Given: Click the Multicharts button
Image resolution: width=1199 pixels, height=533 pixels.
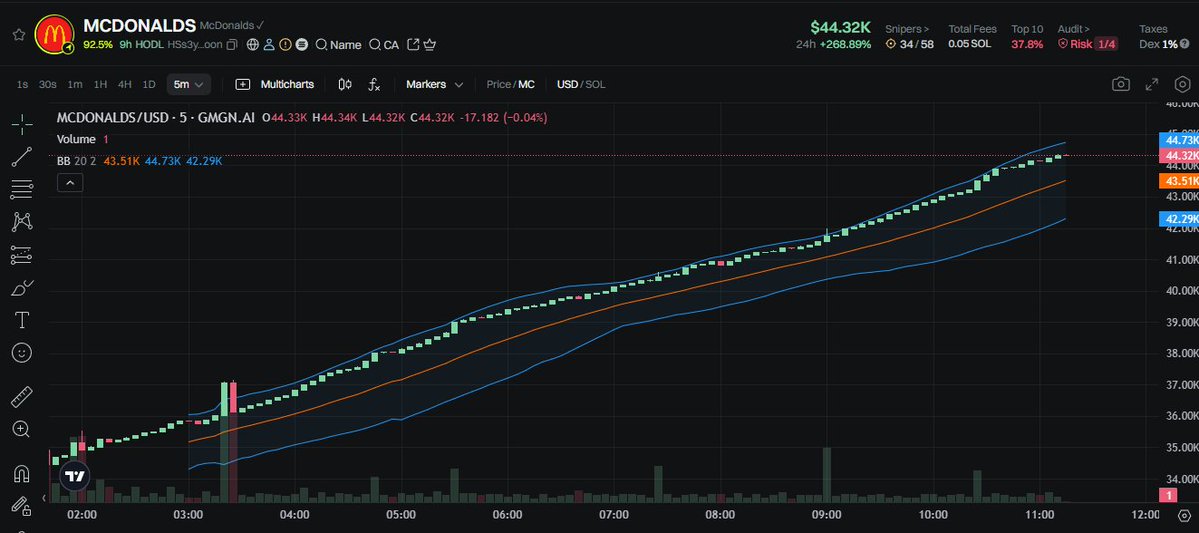Looking at the screenshot, I should [274, 85].
